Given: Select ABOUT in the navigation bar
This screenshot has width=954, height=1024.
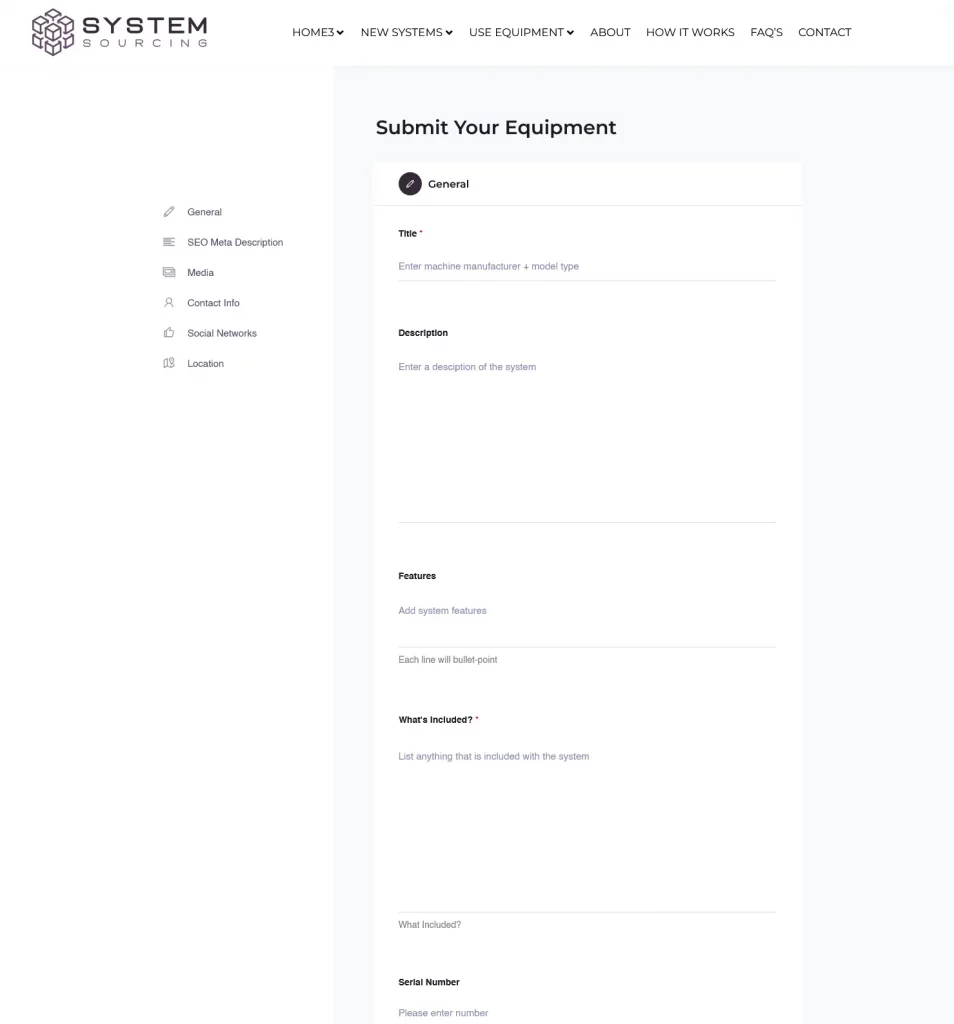Looking at the screenshot, I should 610,32.
